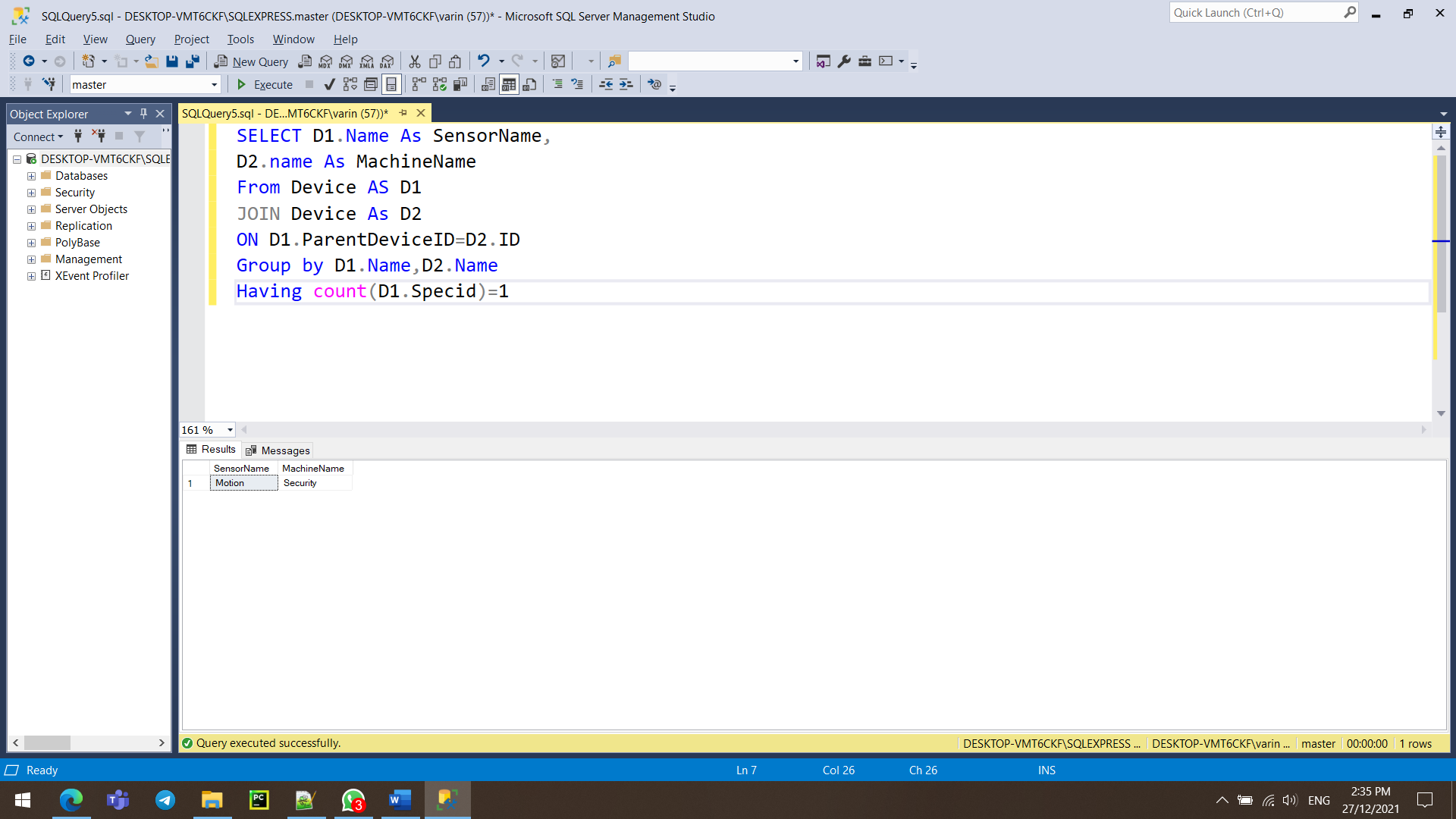Screen dimensions: 1456x819
Task: Click the Motion result cell
Action: [244, 483]
